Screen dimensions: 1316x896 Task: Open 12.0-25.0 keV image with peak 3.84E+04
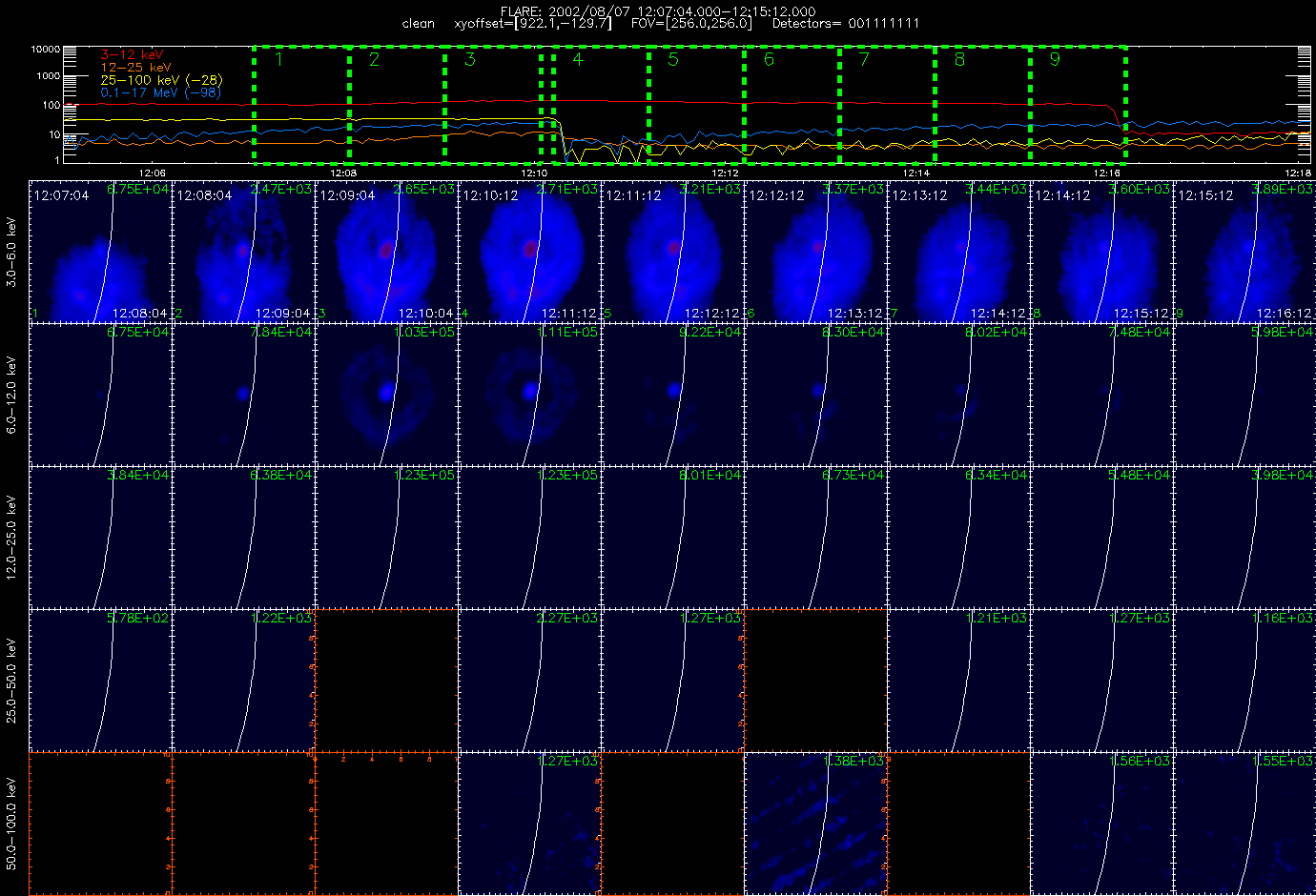point(100,537)
